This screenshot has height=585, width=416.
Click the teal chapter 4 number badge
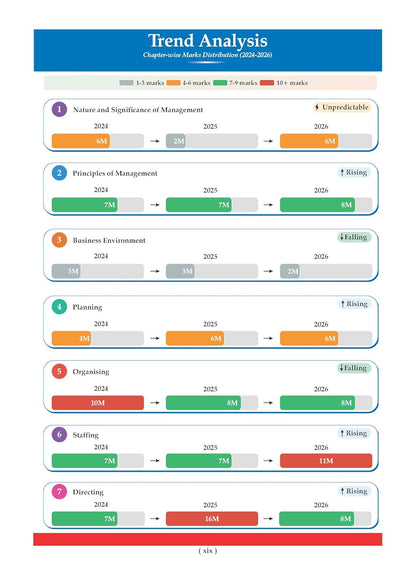click(59, 307)
